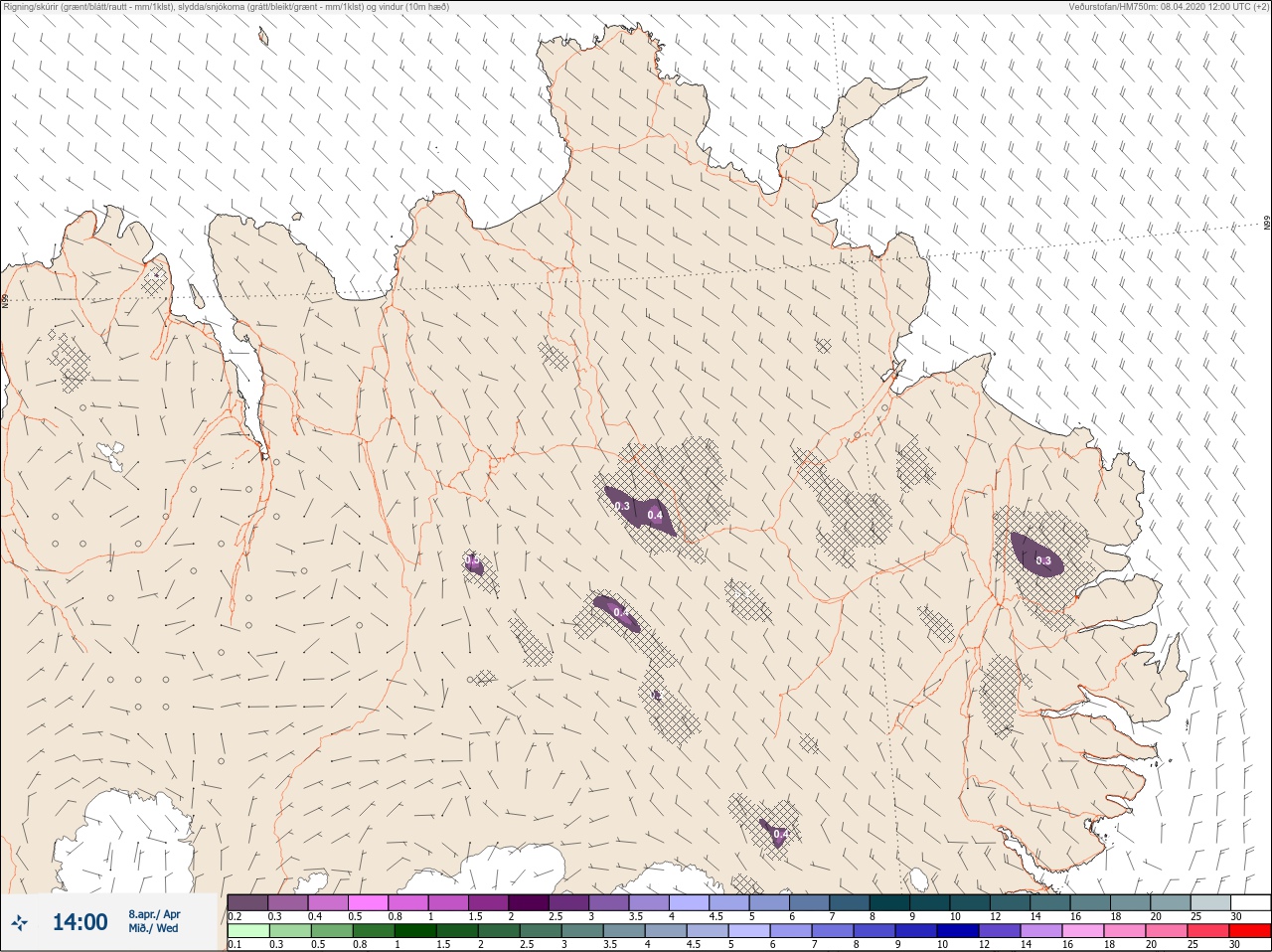Screen dimensions: 1272x952
Task: Click the 0.4 label in the central double-peaked patch
Action: pos(655,515)
